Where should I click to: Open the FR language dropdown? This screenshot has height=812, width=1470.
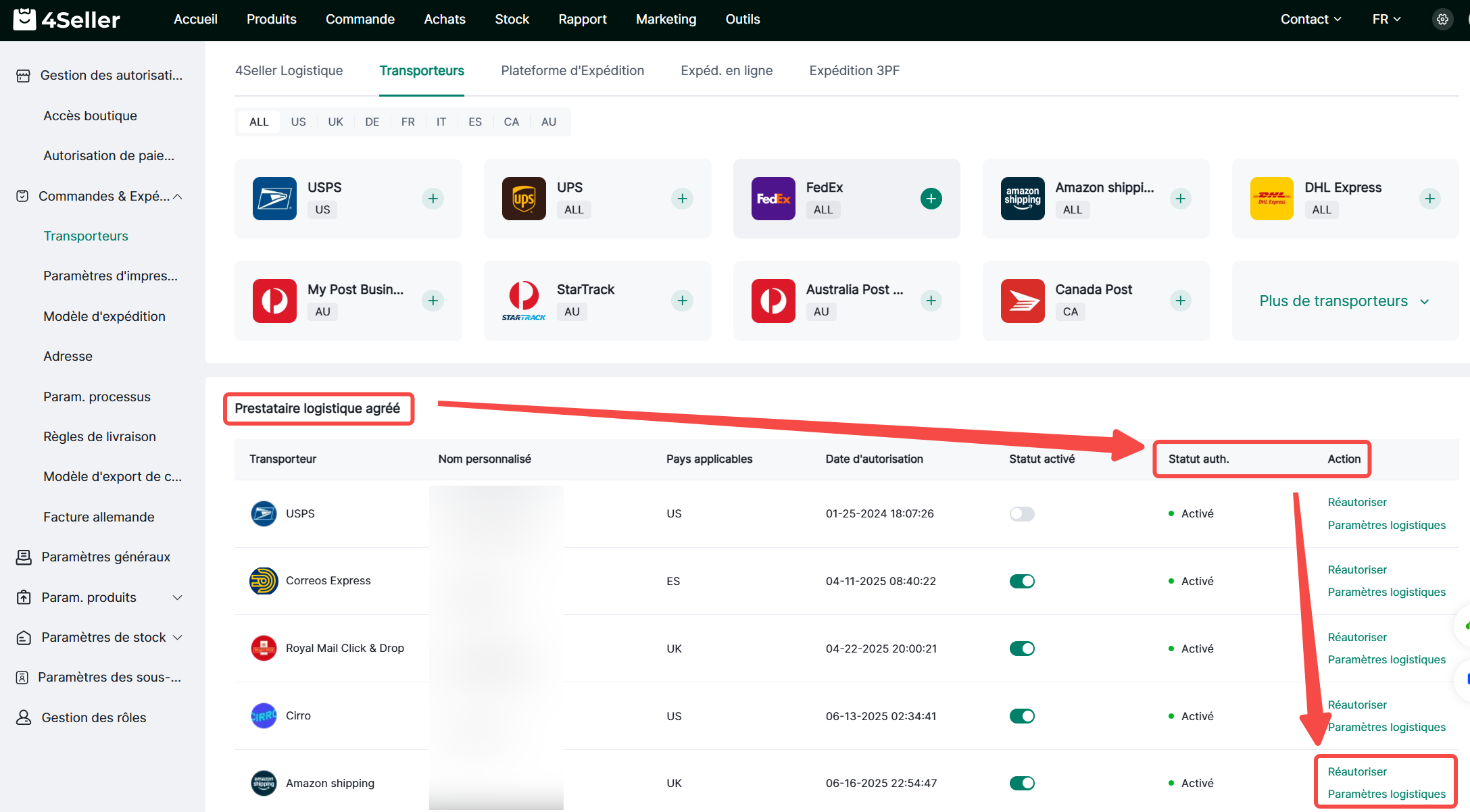click(1386, 20)
